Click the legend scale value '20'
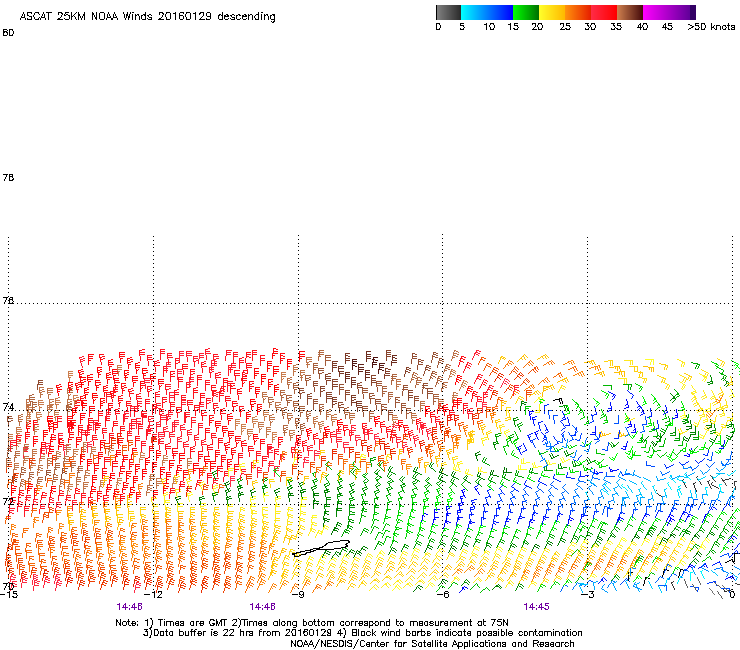 [x=537, y=27]
